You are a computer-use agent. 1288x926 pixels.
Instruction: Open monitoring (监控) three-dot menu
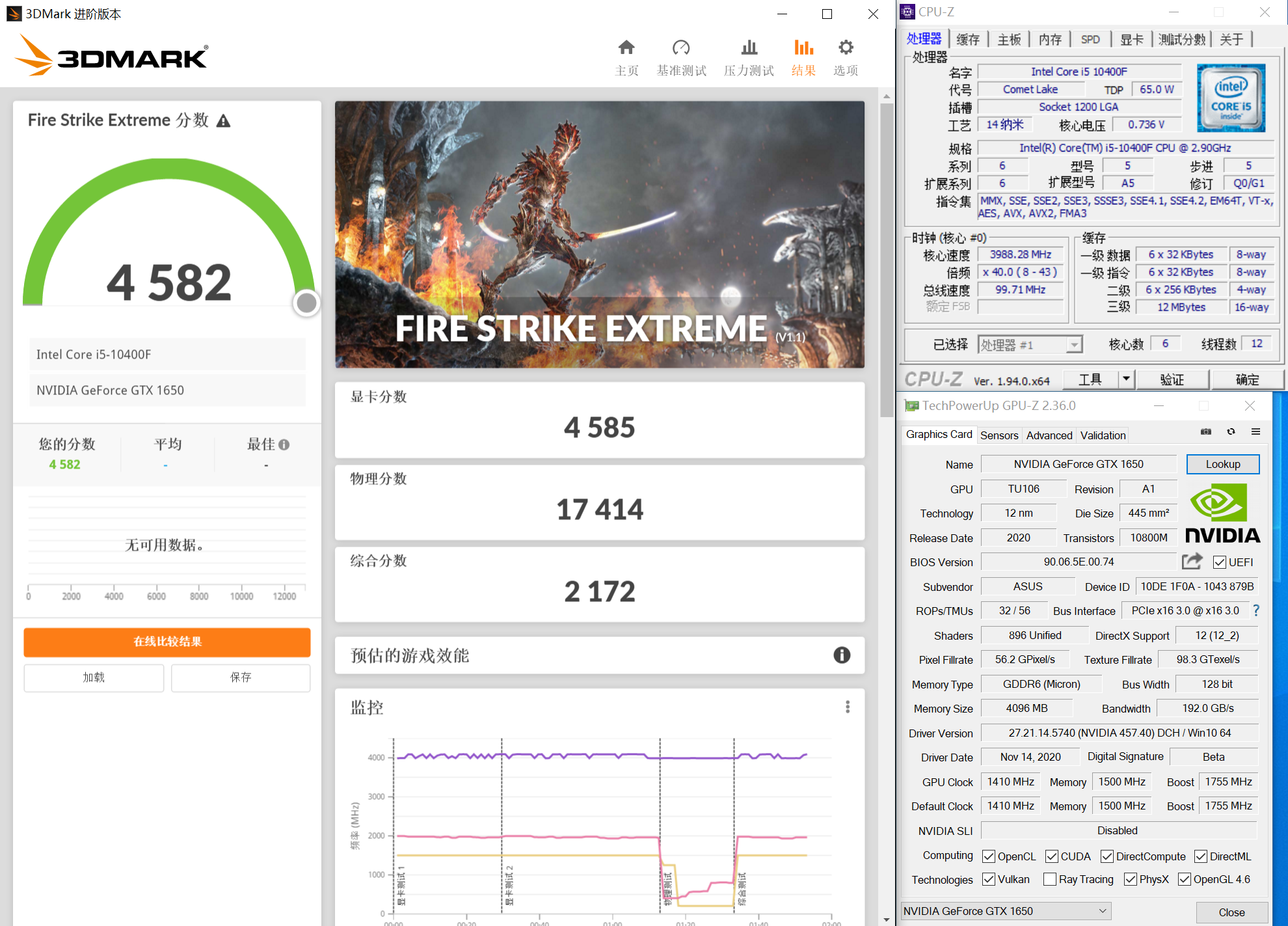pos(848,707)
